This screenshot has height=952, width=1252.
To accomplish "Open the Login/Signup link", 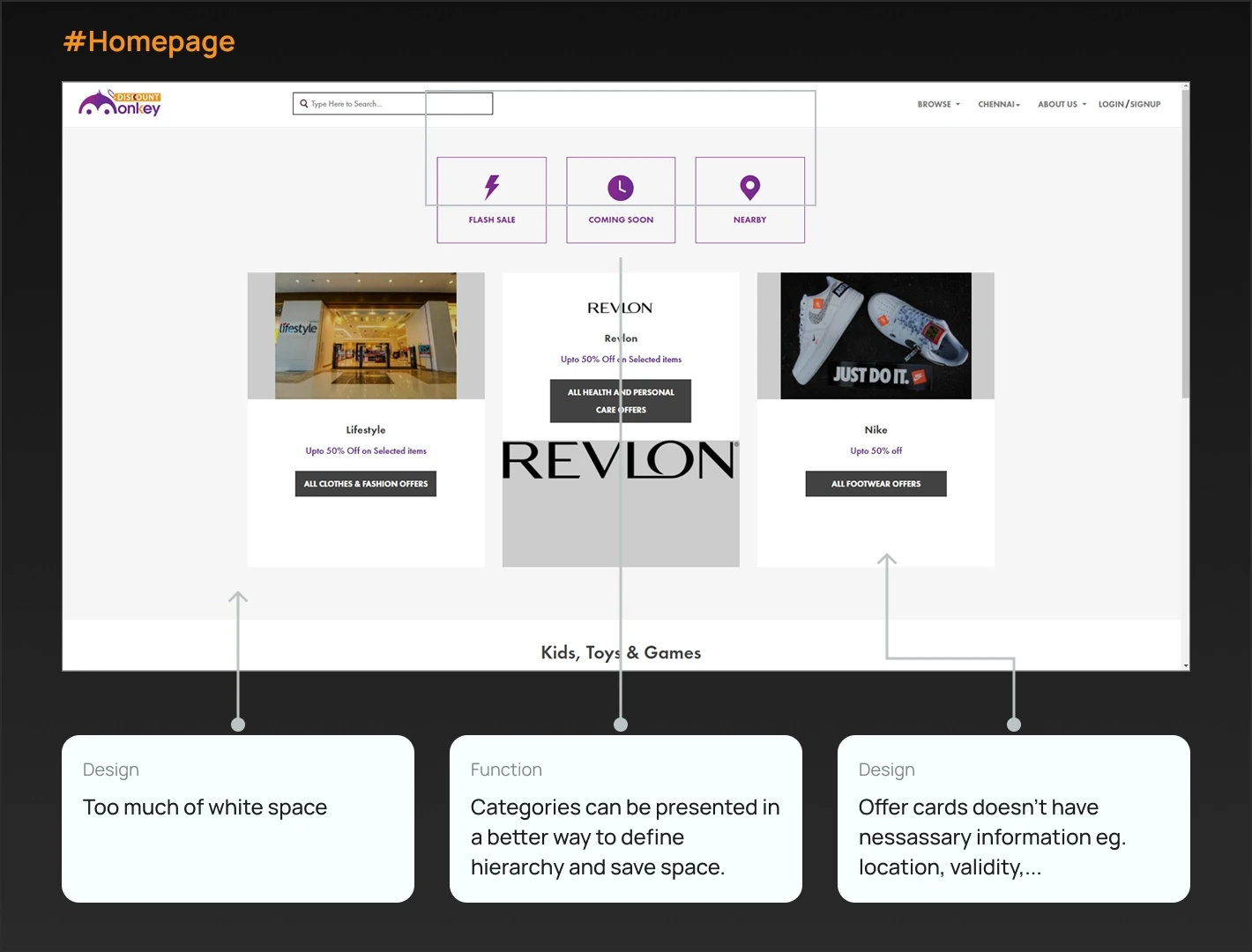I will [1129, 104].
